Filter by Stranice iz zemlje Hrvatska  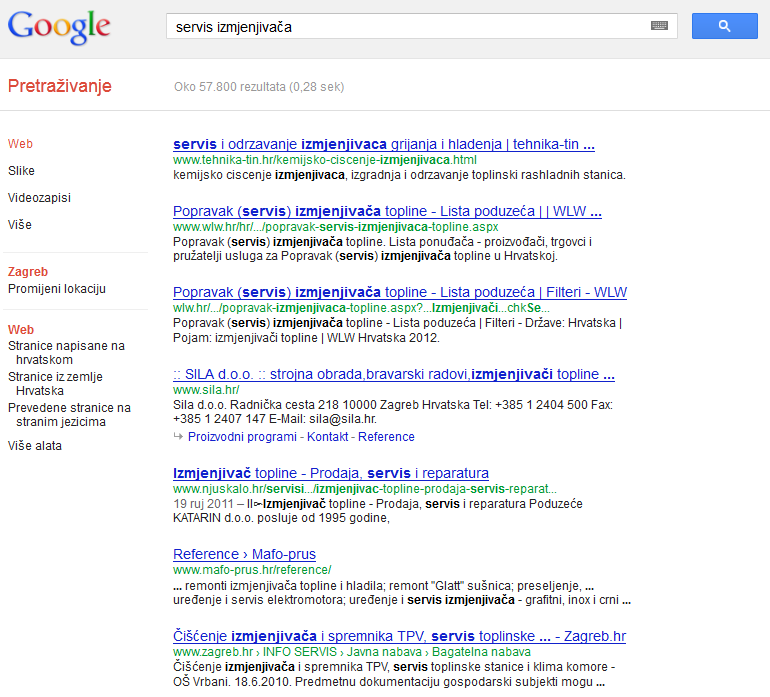(55, 384)
